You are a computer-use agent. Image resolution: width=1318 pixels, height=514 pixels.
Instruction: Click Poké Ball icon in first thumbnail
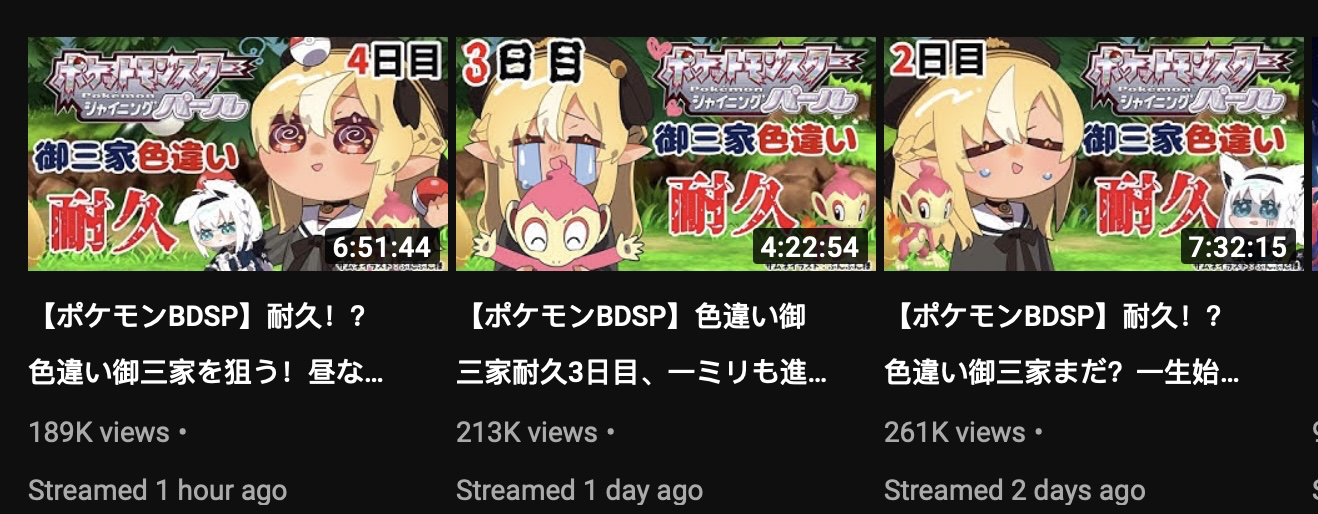coord(312,52)
